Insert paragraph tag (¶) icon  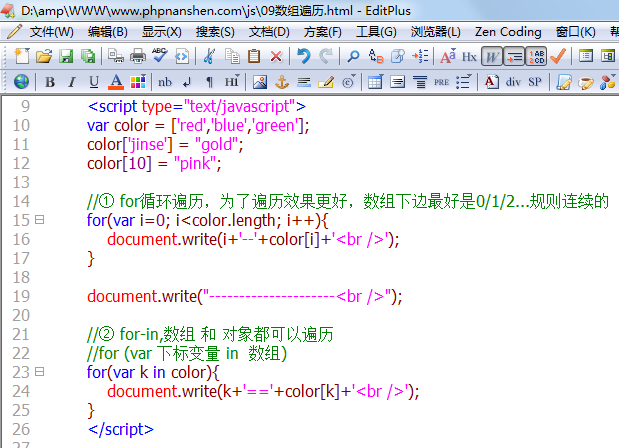pos(209,82)
